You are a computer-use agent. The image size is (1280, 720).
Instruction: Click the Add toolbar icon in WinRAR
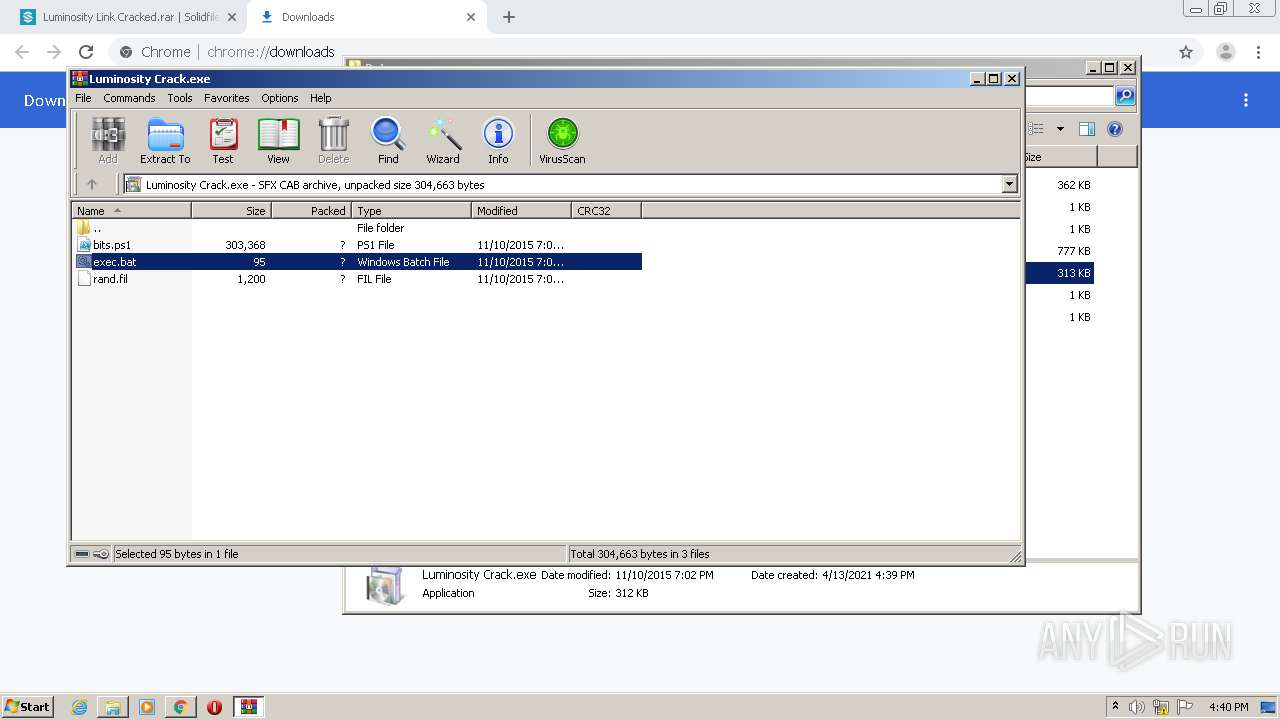click(107, 140)
